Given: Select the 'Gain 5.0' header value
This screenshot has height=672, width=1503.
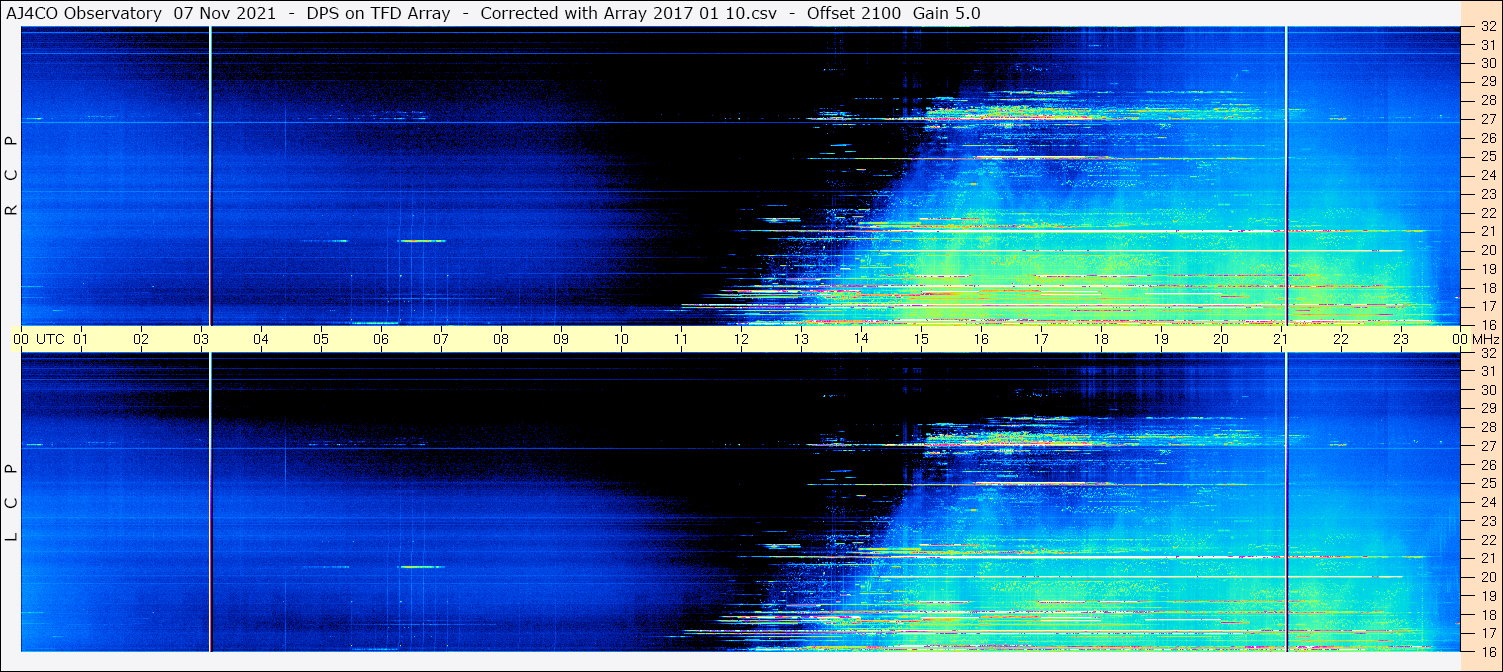Looking at the screenshot, I should point(947,13).
